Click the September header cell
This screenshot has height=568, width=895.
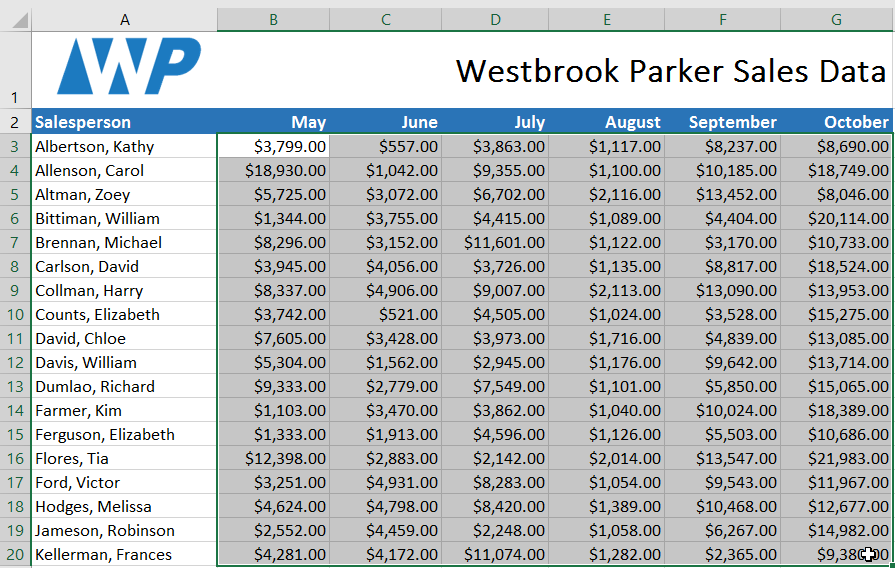[723, 122]
